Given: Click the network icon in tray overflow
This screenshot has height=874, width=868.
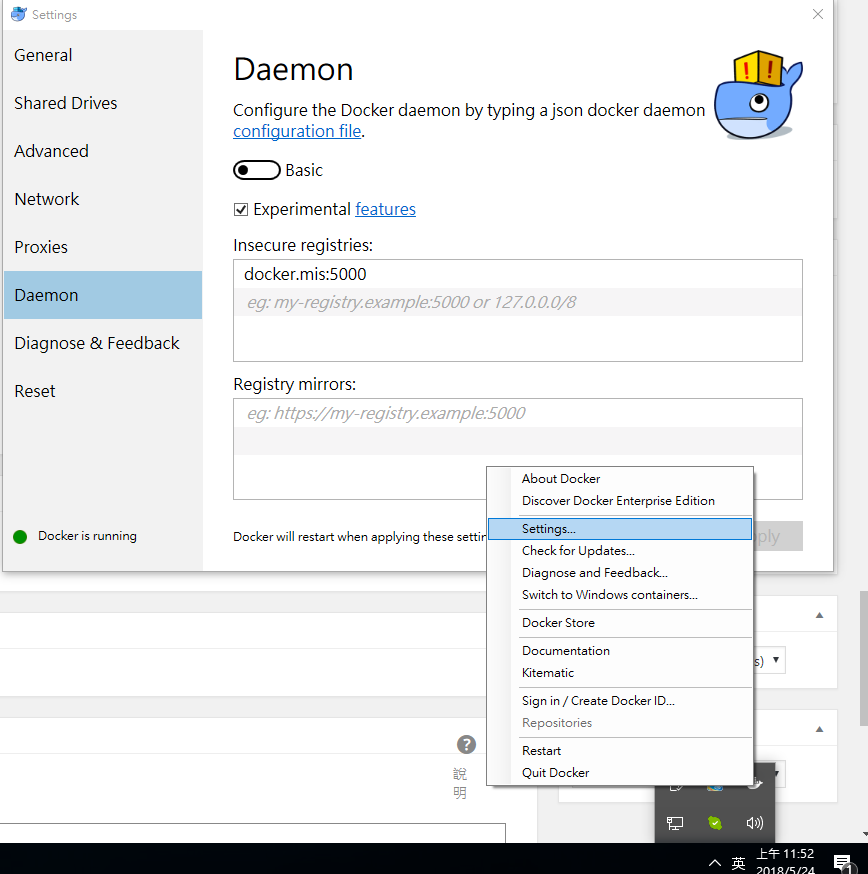Looking at the screenshot, I should pos(675,823).
